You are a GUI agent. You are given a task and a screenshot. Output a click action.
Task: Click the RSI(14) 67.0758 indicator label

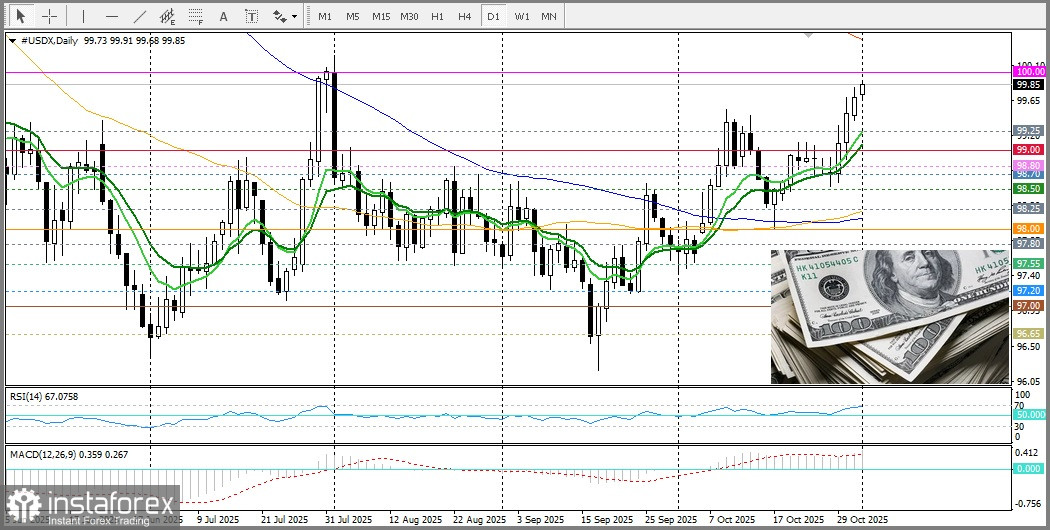(44, 397)
